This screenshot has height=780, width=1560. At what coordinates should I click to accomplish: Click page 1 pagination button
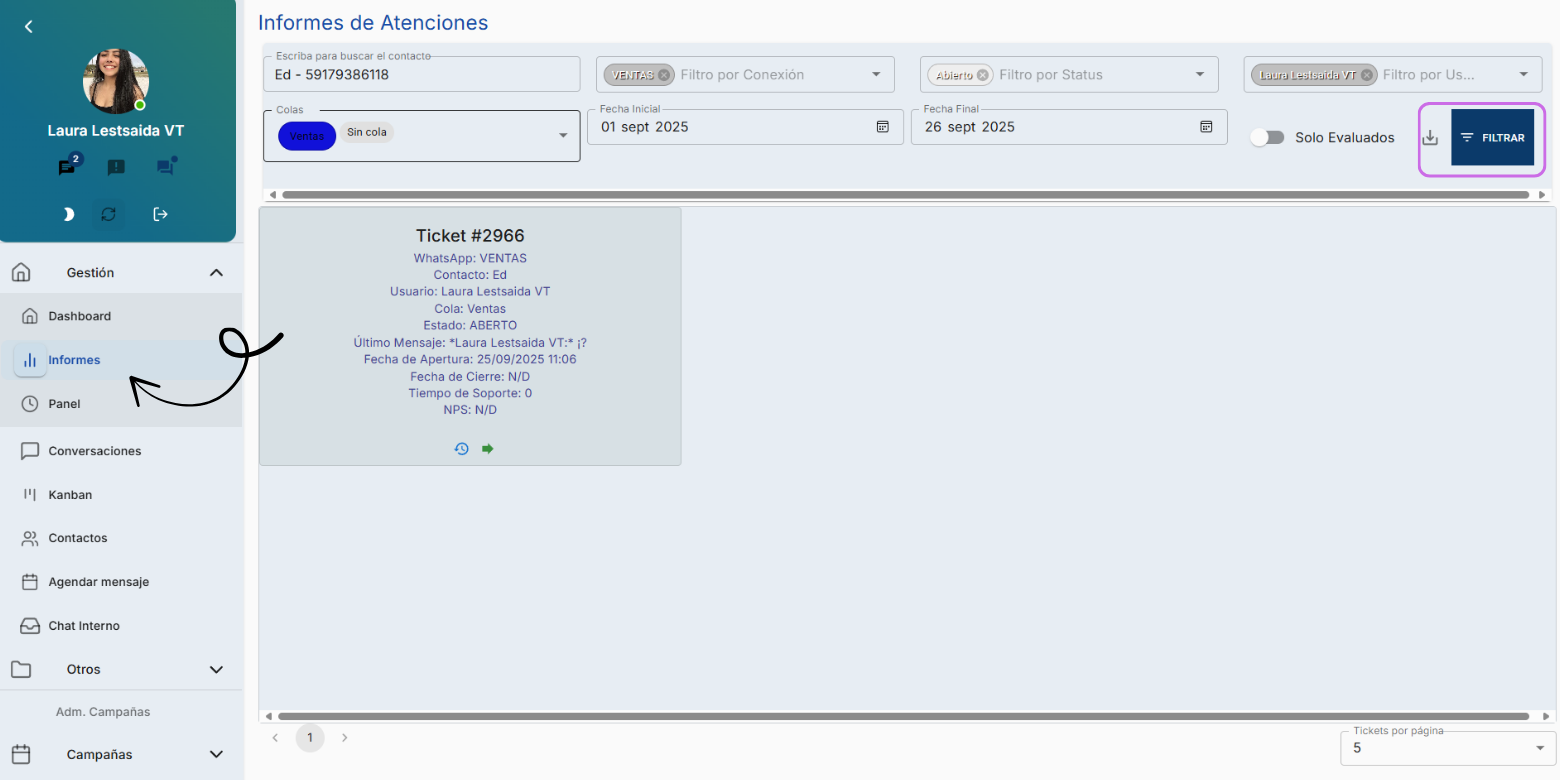[x=310, y=738]
